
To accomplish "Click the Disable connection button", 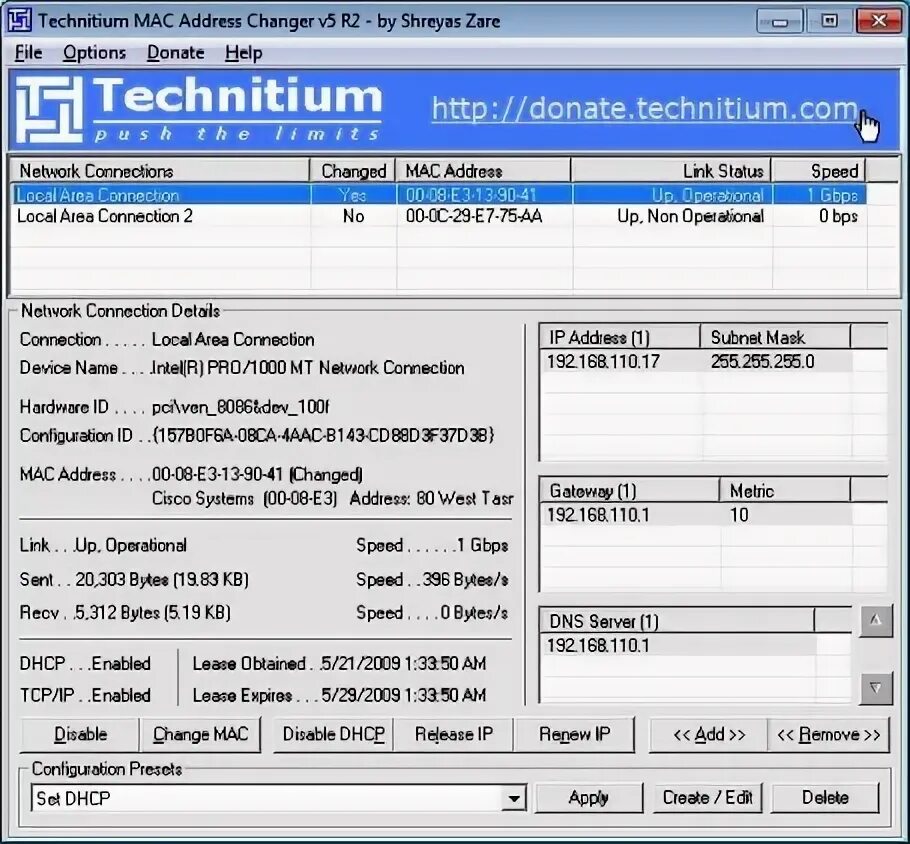I will tap(80, 734).
